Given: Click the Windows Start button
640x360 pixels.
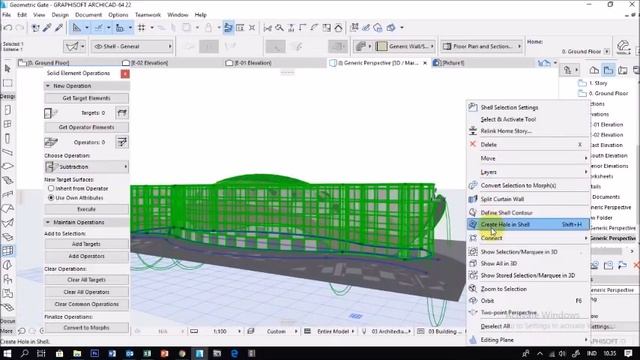Looking at the screenshot, I should (7, 353).
